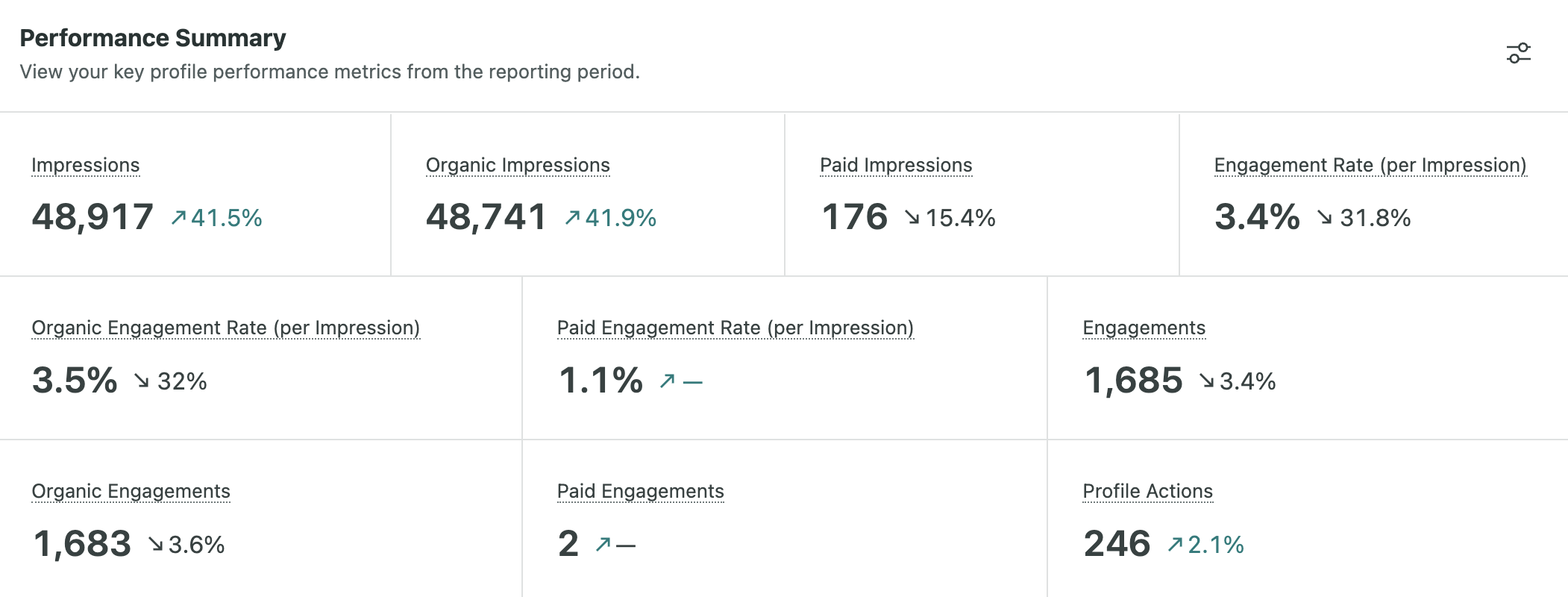This screenshot has height=597, width=1568.
Task: Open the Engagement Rate (per Impression) label
Action: (x=1370, y=165)
